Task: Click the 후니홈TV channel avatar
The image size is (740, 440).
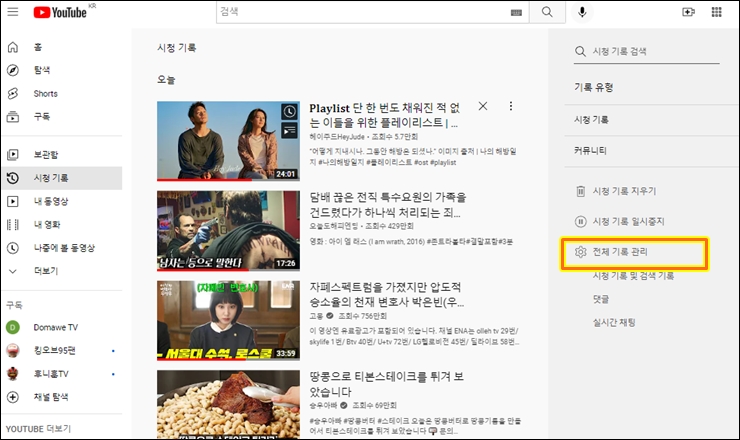Action: coord(13,374)
